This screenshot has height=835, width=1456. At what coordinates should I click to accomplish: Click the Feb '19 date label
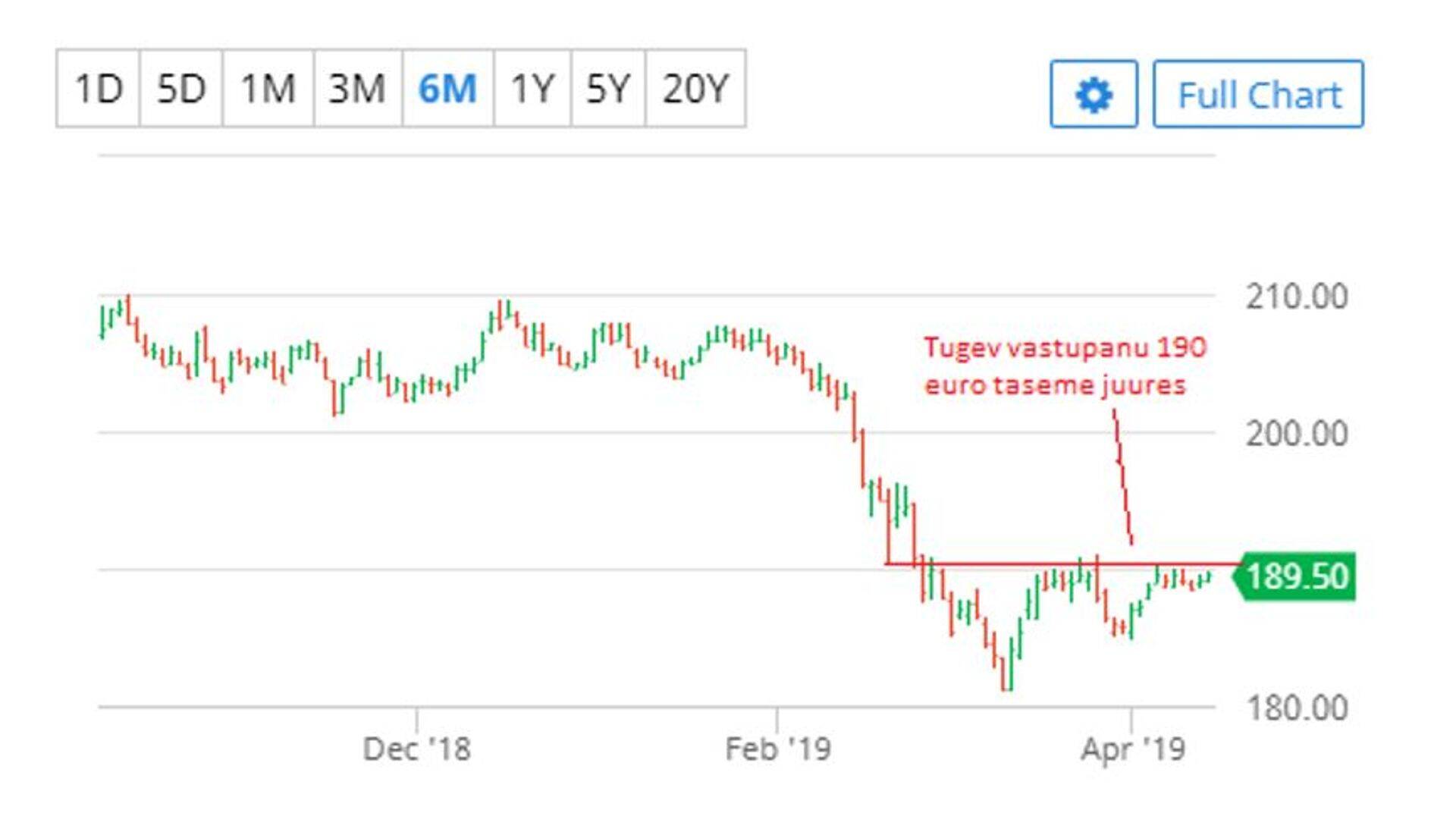point(777,749)
